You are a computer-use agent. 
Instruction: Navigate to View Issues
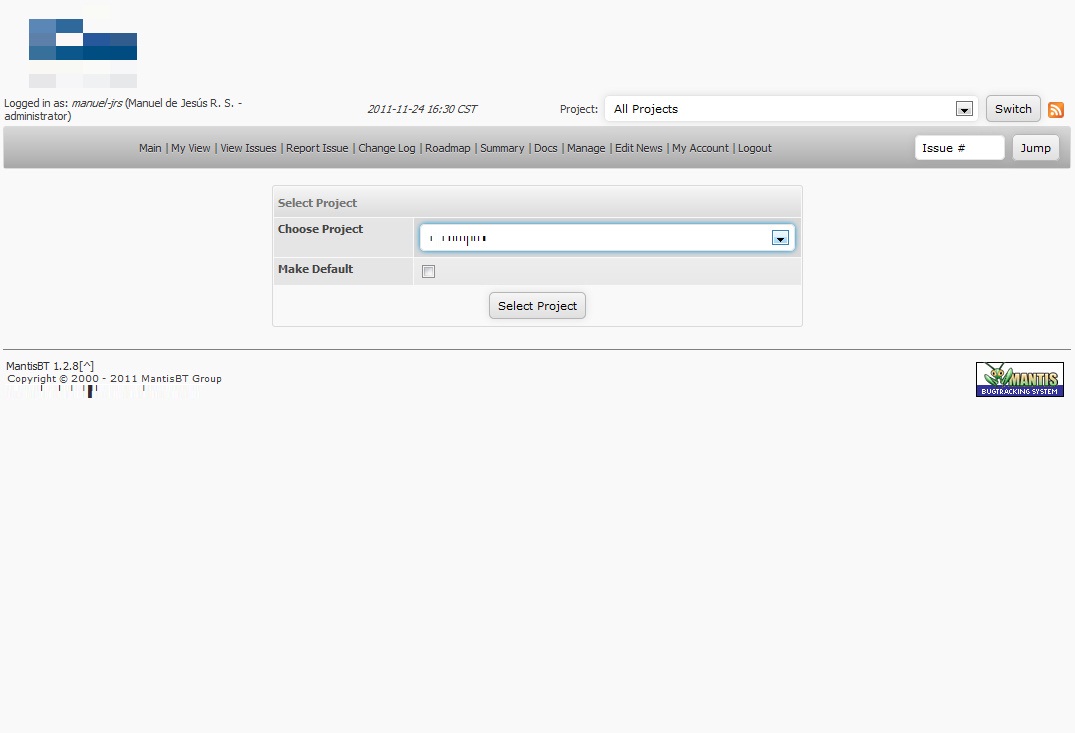click(x=248, y=148)
